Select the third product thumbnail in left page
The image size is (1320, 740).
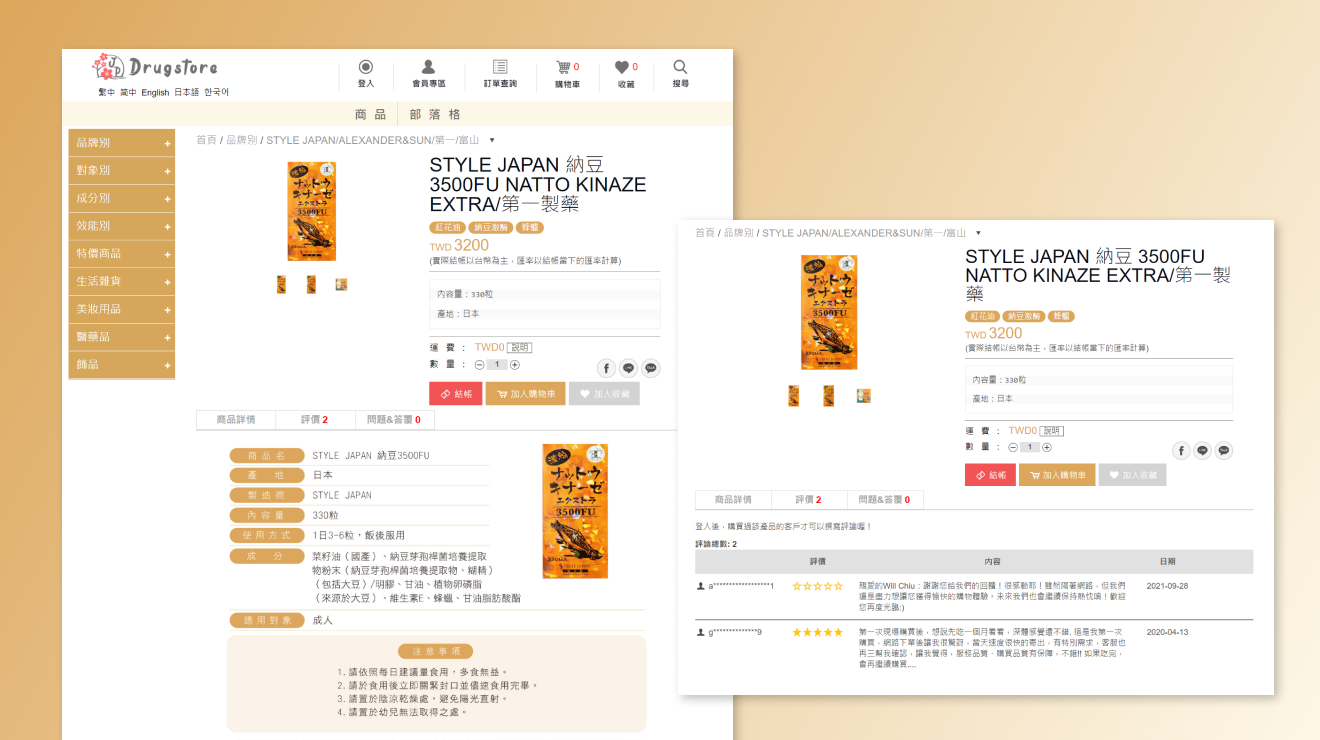(341, 285)
